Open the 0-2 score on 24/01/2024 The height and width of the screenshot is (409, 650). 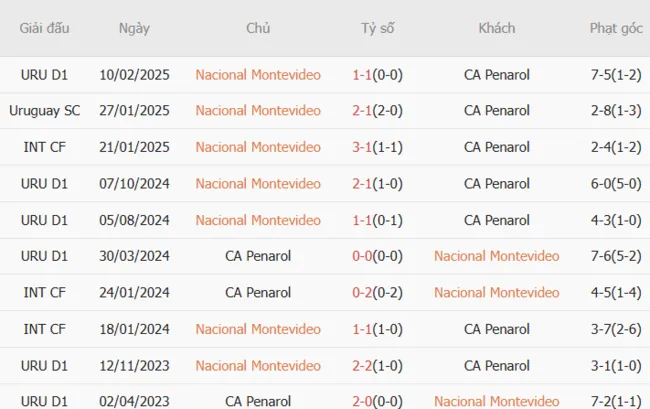(363, 292)
